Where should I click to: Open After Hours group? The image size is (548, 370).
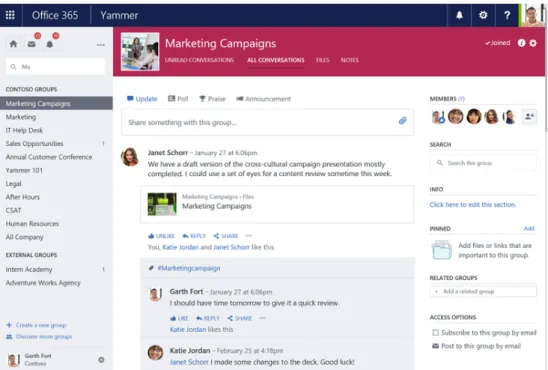[23, 197]
